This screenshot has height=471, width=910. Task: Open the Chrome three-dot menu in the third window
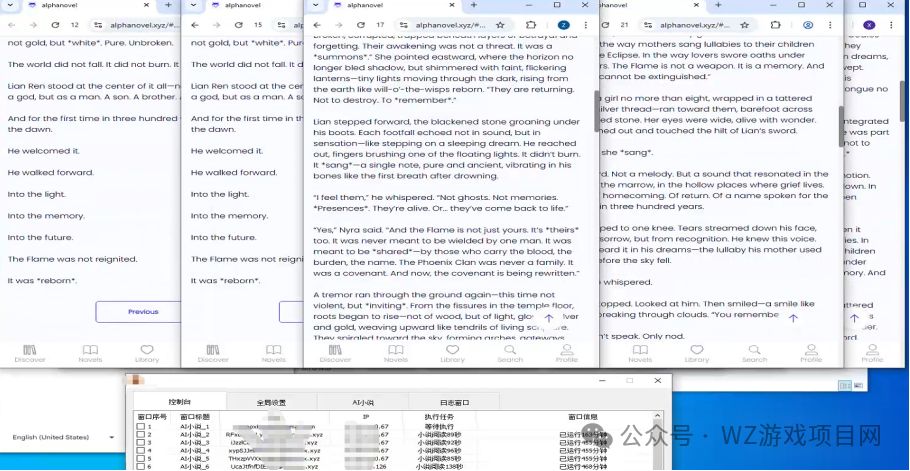tap(586, 25)
